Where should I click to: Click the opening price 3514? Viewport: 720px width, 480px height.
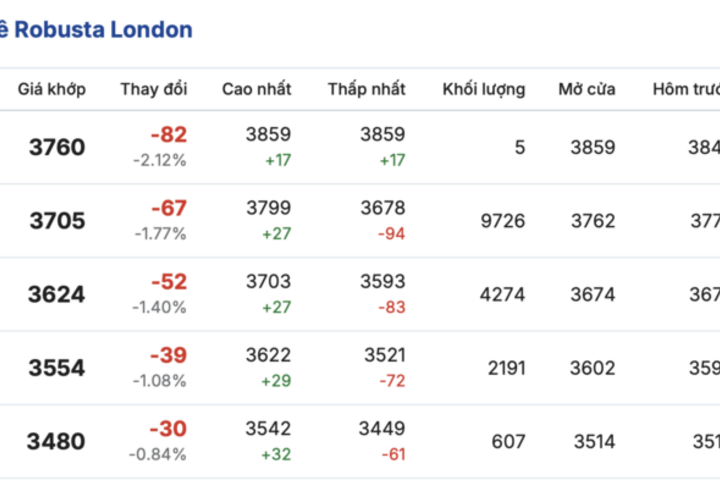pos(594,441)
